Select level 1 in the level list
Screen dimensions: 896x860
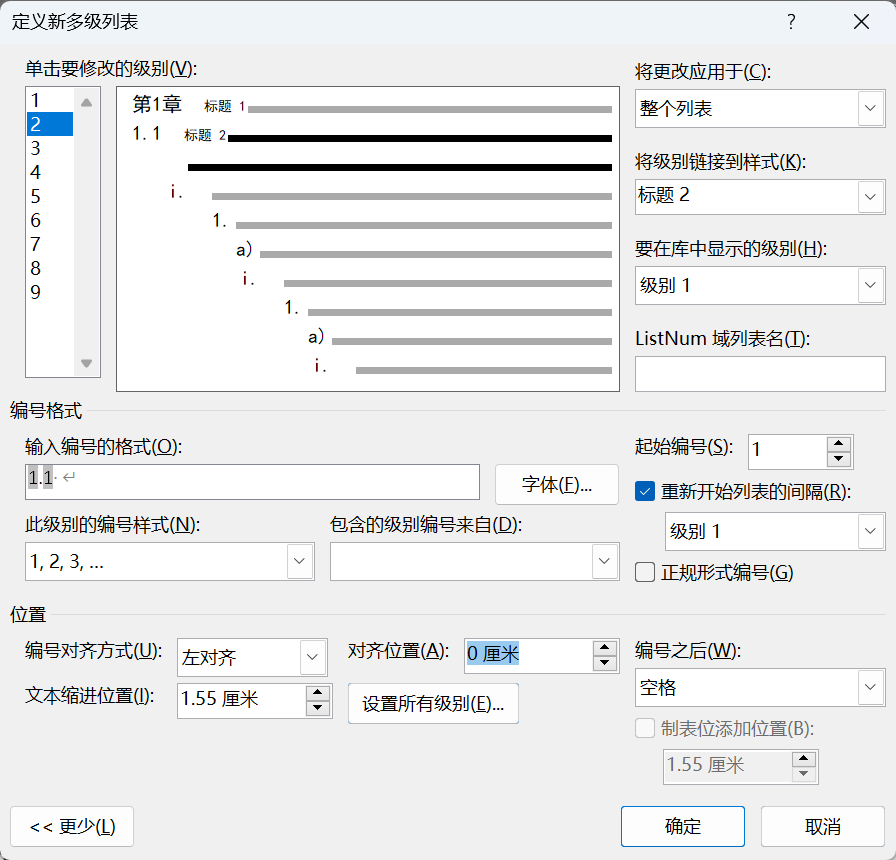tap(50, 100)
